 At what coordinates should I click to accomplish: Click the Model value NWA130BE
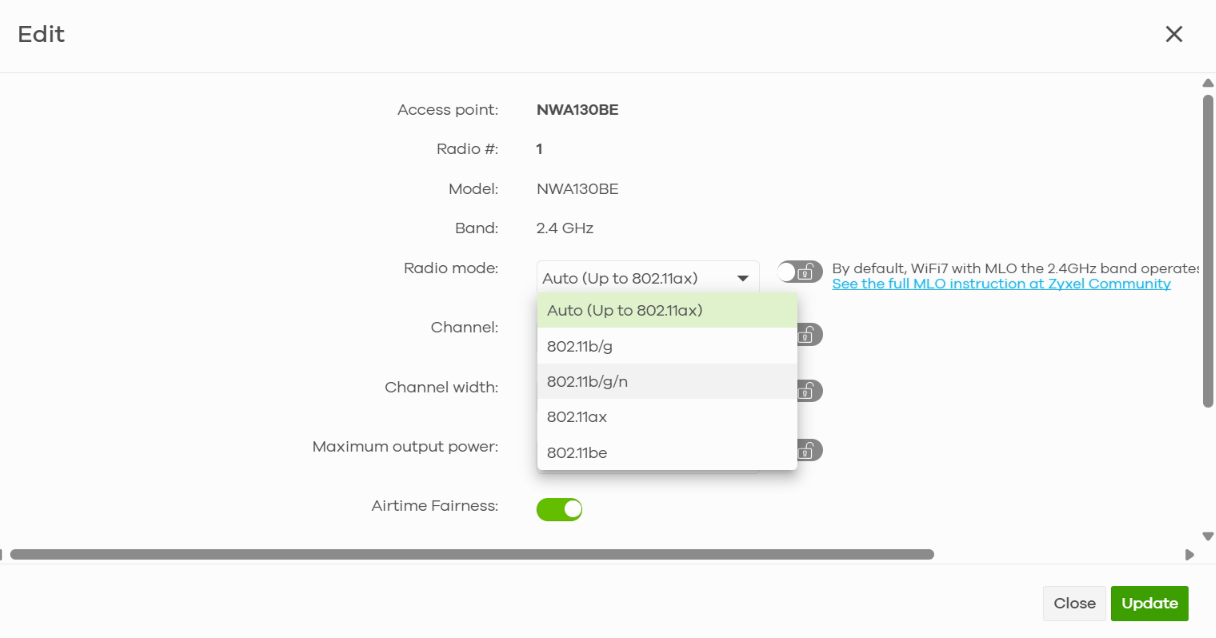(x=578, y=189)
